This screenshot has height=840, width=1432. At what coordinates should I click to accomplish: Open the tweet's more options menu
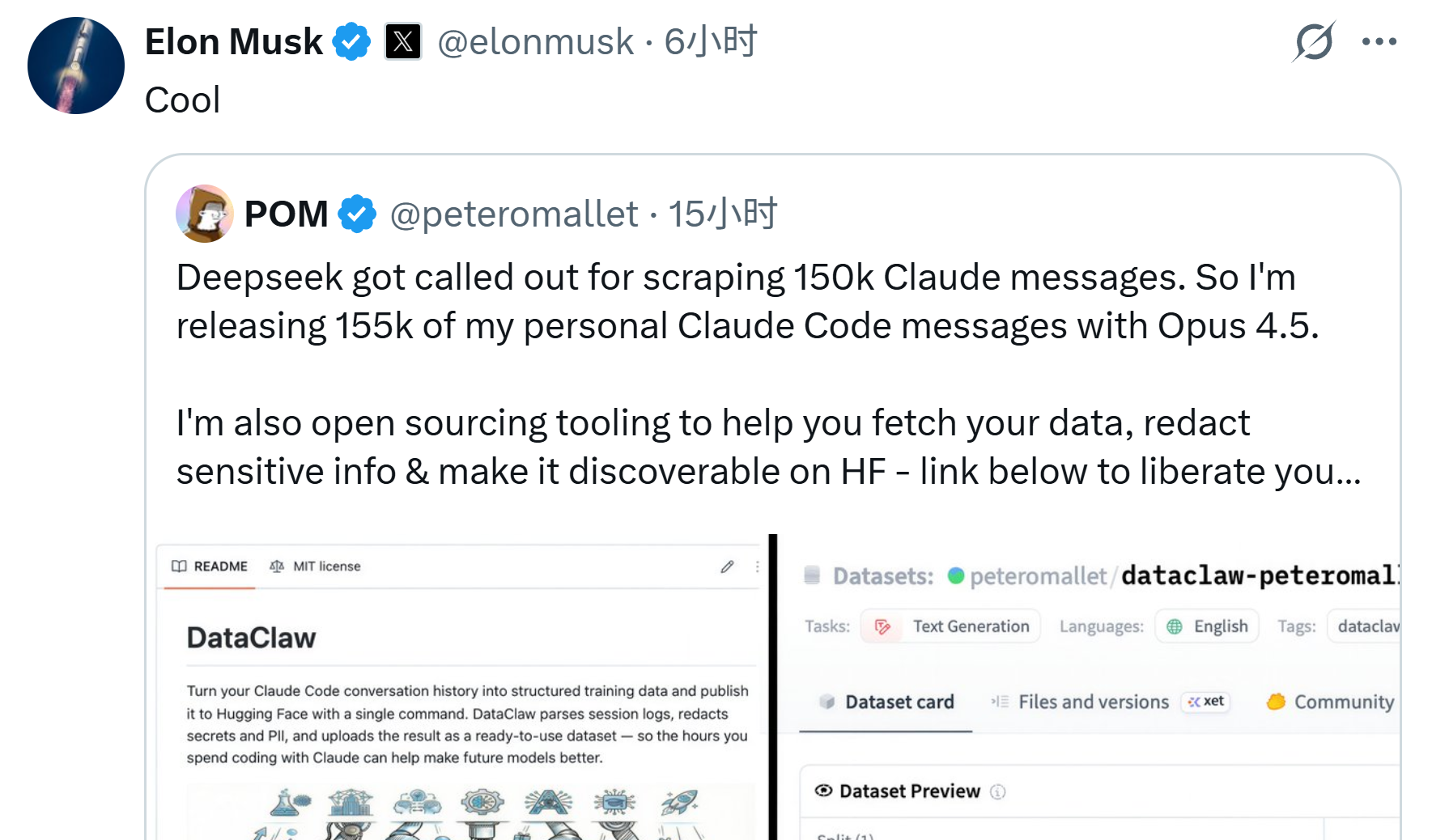pos(1379,39)
